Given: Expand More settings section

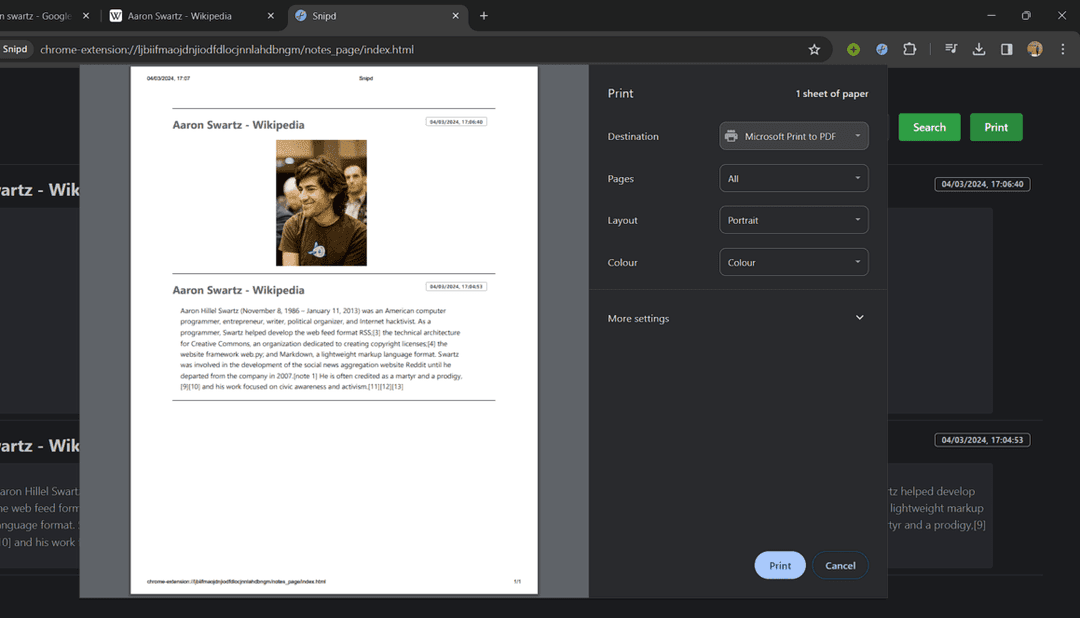Looking at the screenshot, I should point(736,318).
